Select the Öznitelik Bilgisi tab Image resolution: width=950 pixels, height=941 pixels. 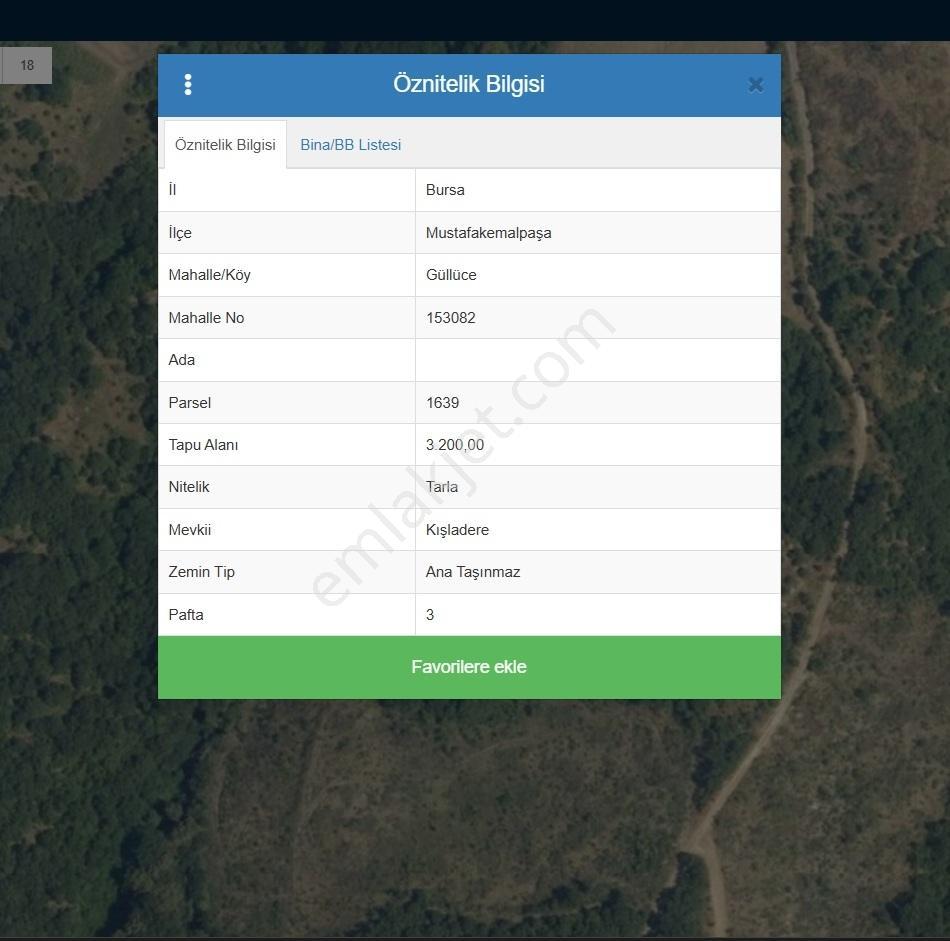225,145
